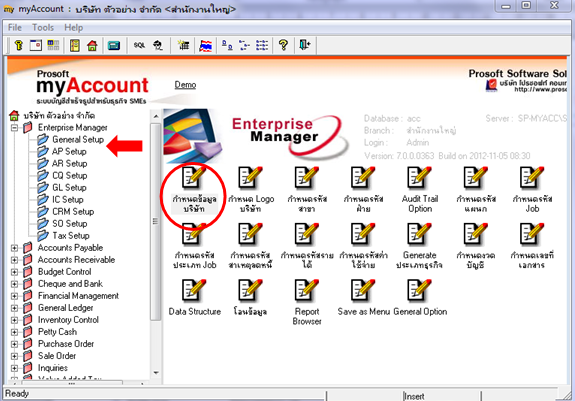Click the Thai flag toolbar icon

pos(206,45)
